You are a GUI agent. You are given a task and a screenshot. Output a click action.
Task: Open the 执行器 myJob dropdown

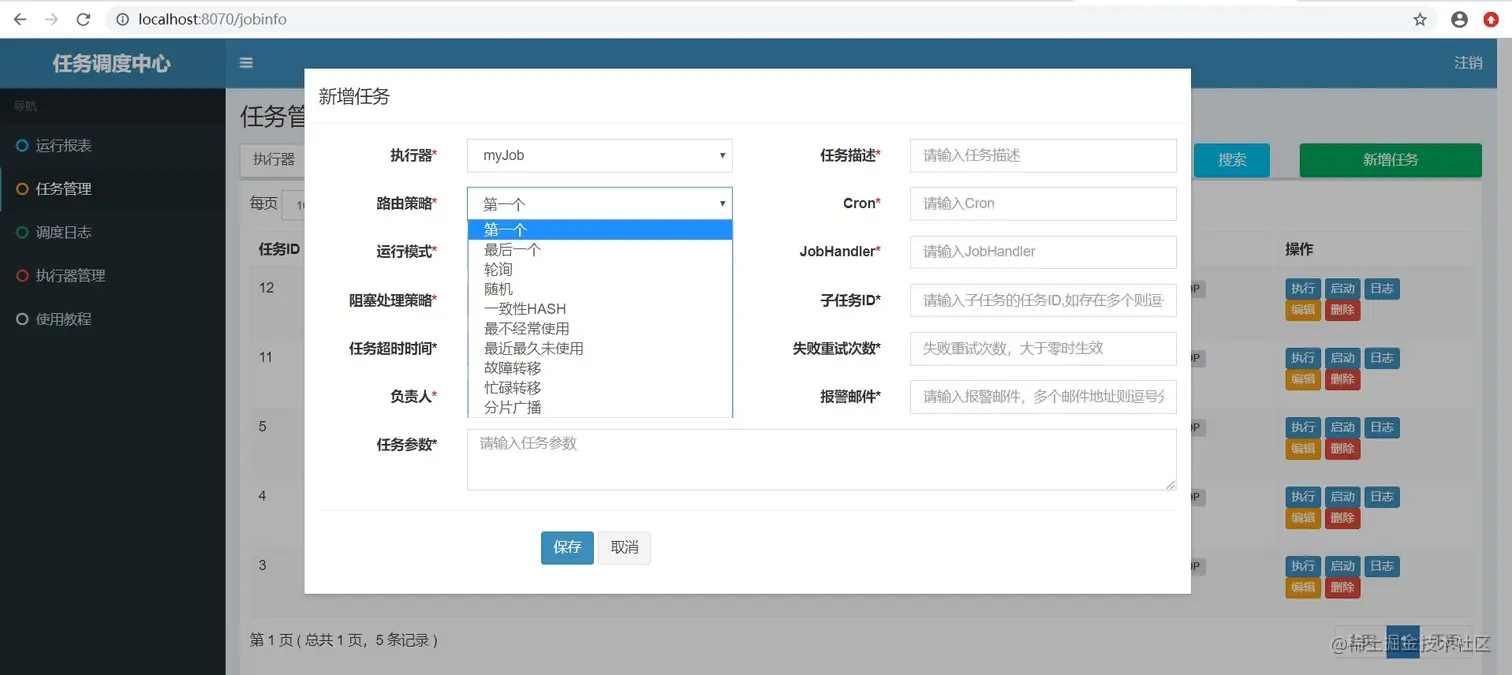(600, 155)
